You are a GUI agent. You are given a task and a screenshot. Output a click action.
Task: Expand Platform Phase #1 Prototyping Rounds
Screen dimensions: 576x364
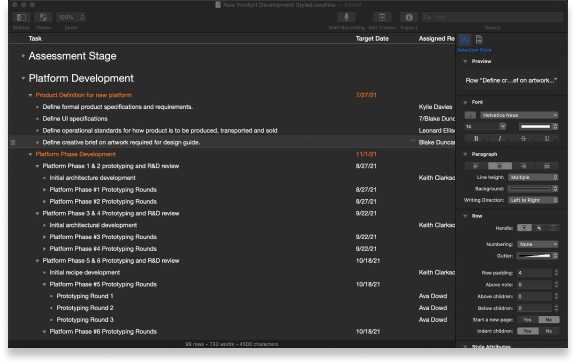click(44, 190)
